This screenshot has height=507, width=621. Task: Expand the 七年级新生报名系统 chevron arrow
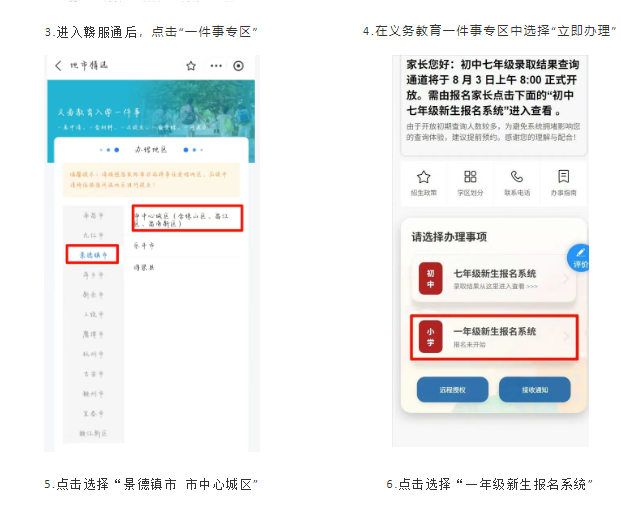566,279
